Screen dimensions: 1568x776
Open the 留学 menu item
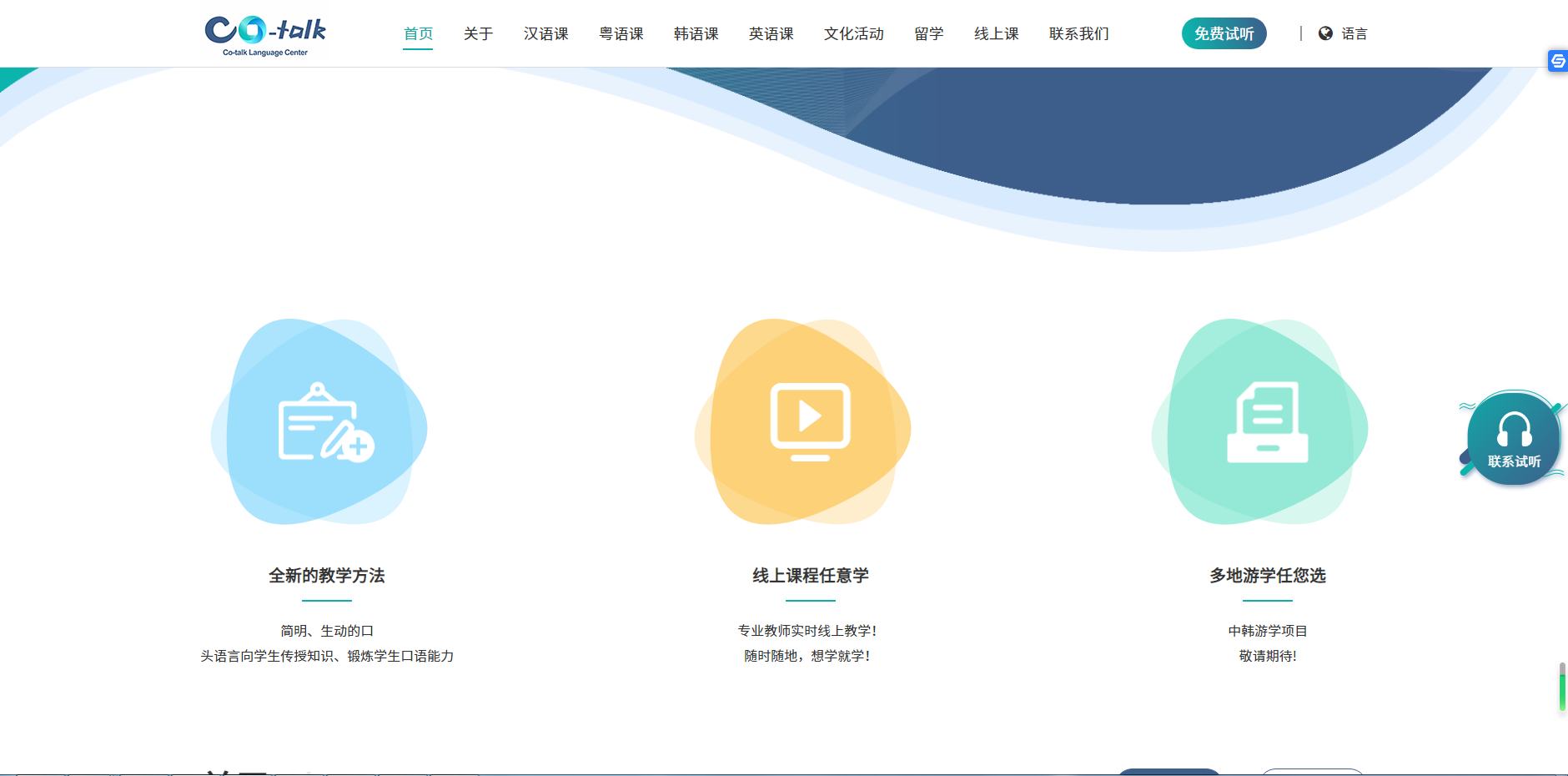click(x=928, y=34)
